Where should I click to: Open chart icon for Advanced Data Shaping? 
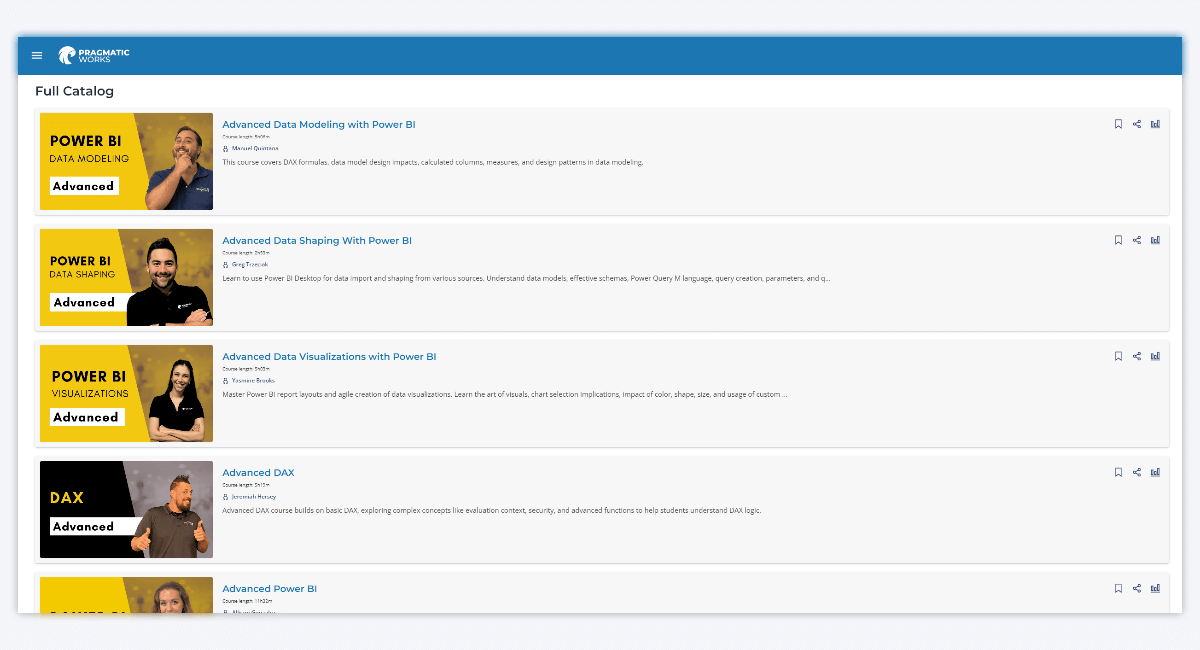click(1156, 240)
